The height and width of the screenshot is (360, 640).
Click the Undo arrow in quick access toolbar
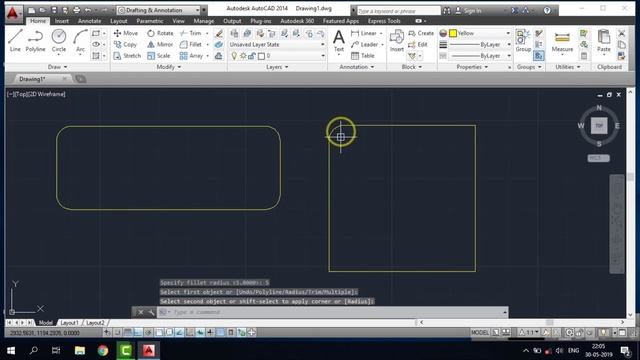[x=87, y=10]
